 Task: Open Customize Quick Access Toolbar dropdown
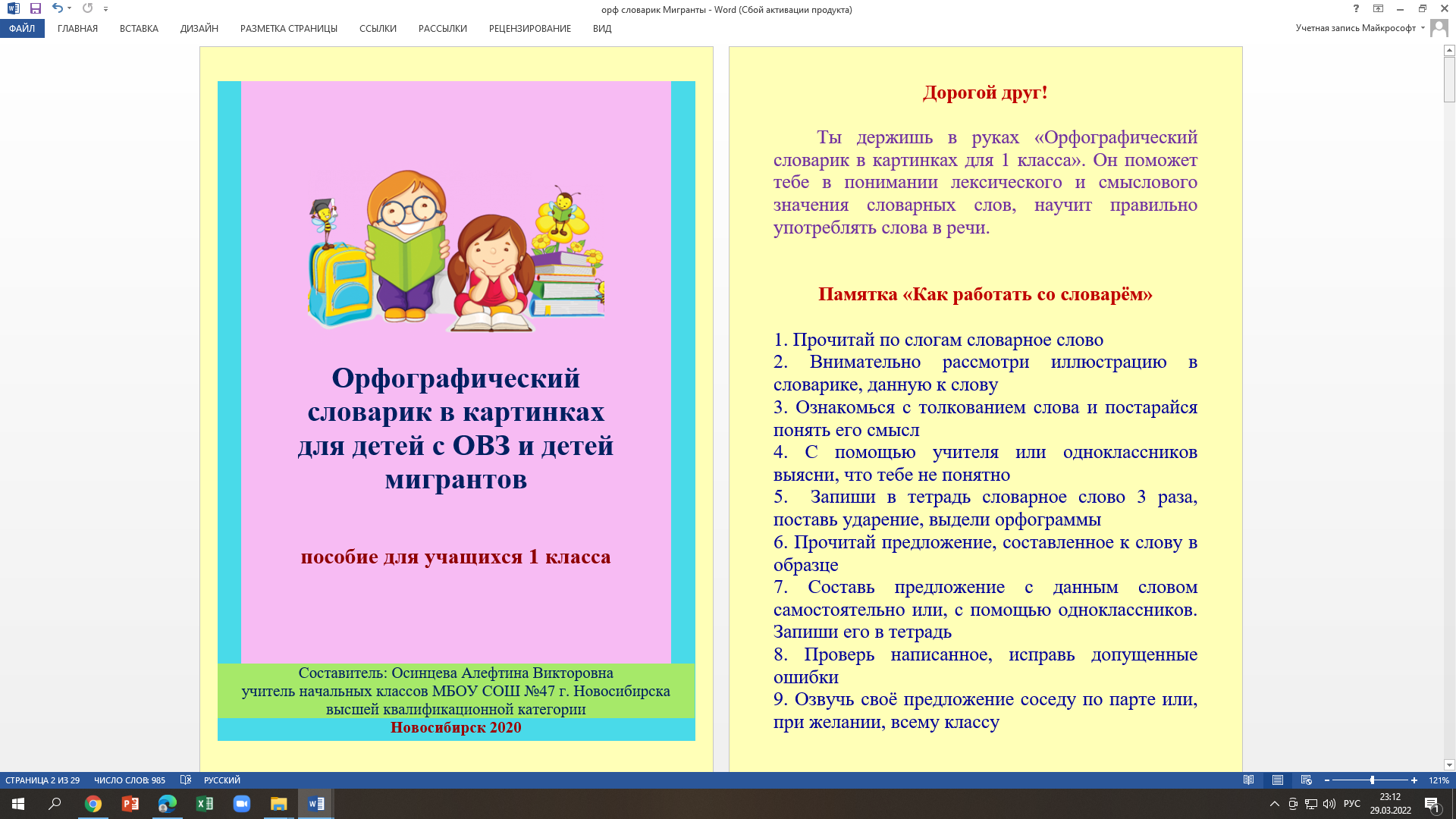pos(105,9)
